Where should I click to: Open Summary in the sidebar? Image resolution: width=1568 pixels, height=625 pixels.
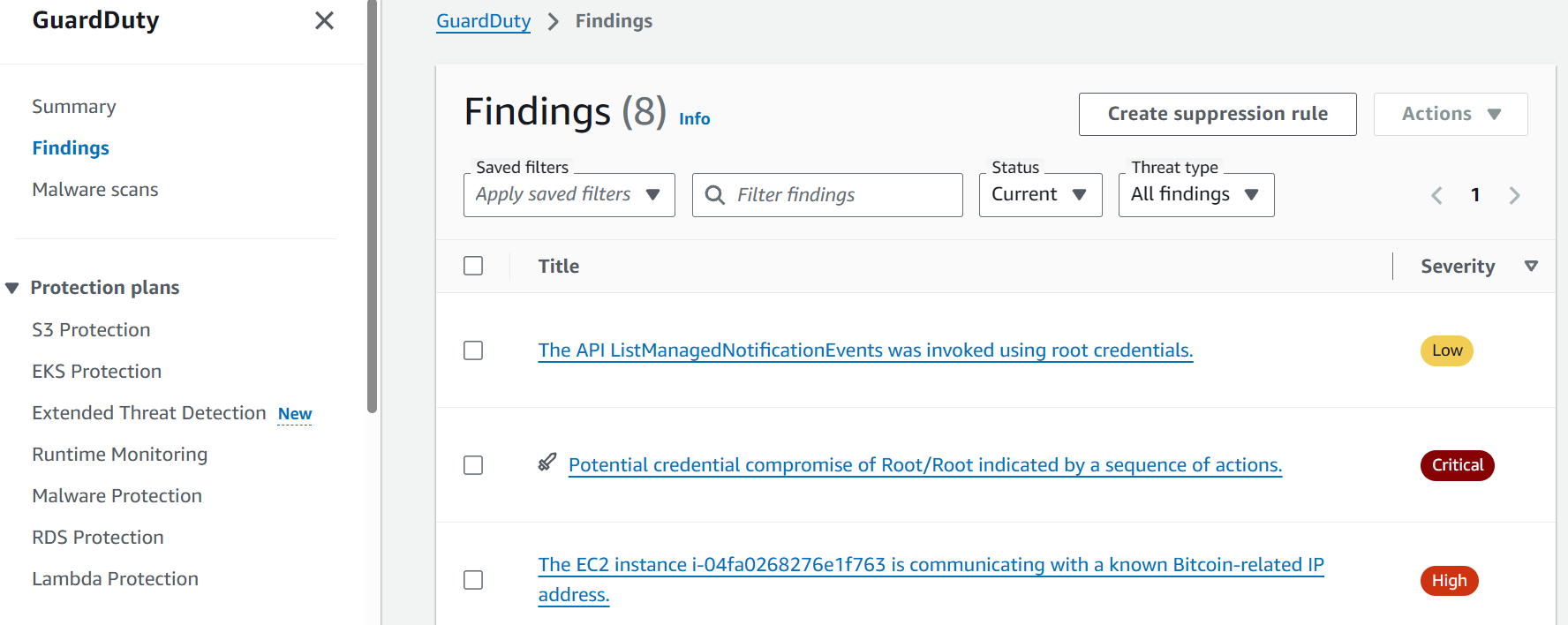[74, 107]
